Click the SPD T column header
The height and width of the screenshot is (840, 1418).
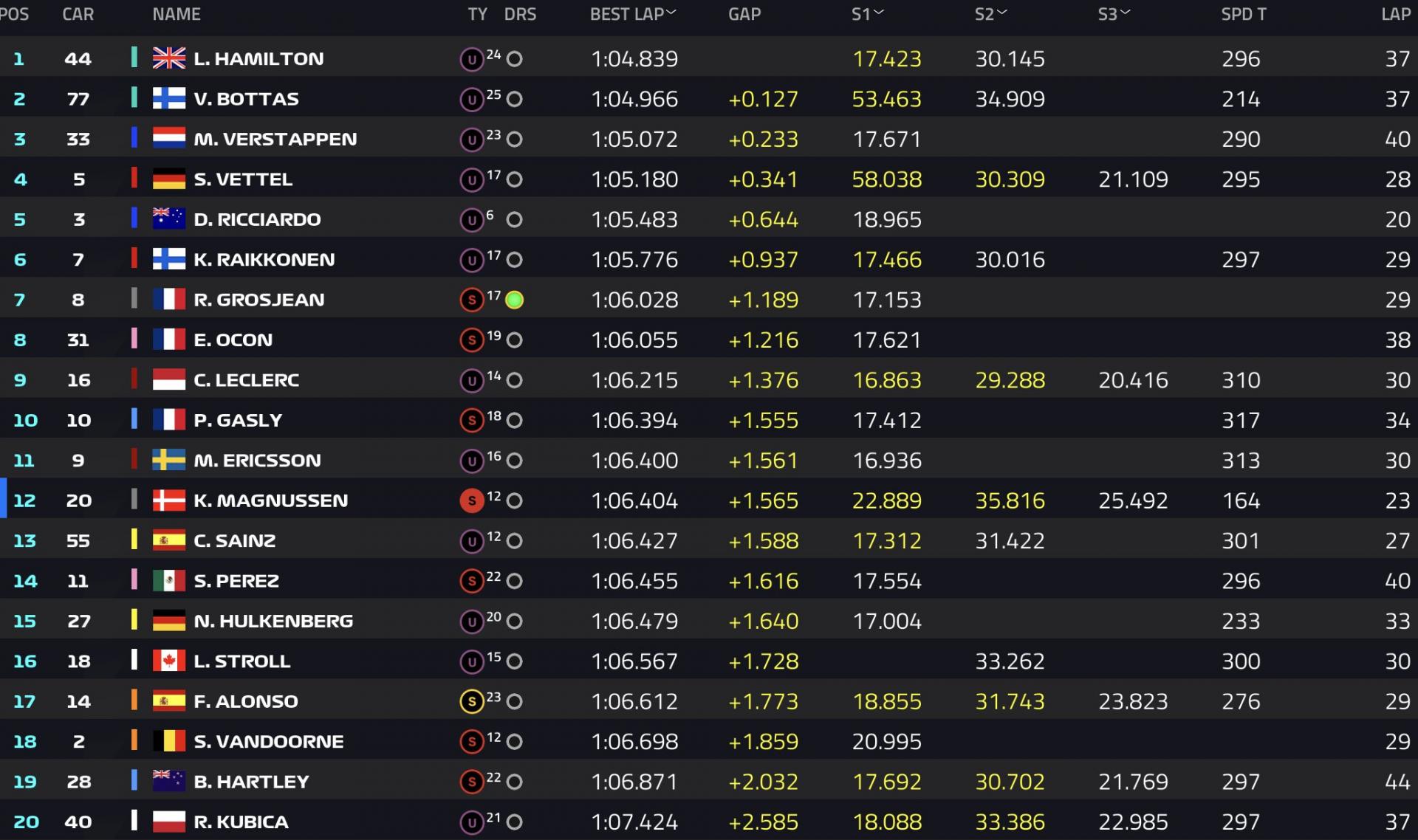(x=1244, y=14)
